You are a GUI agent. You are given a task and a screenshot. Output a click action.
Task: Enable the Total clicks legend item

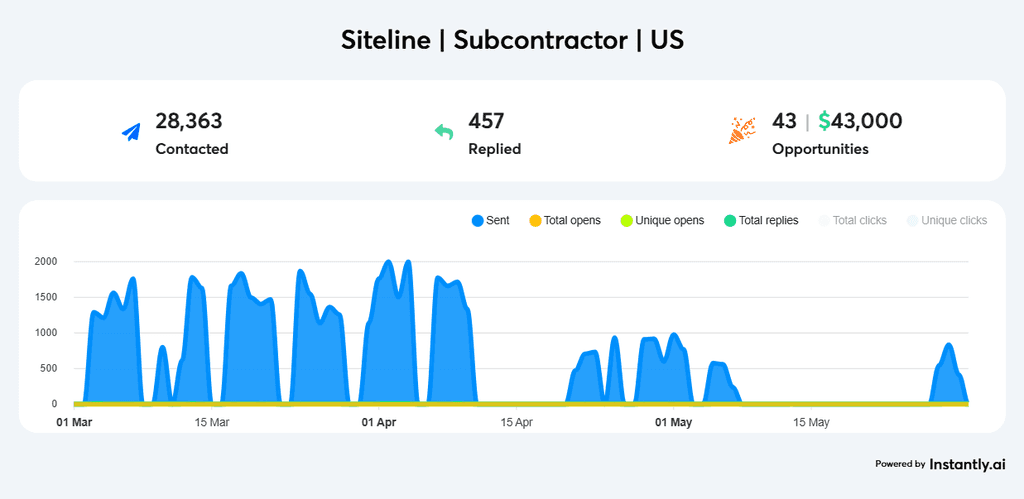(x=852, y=221)
